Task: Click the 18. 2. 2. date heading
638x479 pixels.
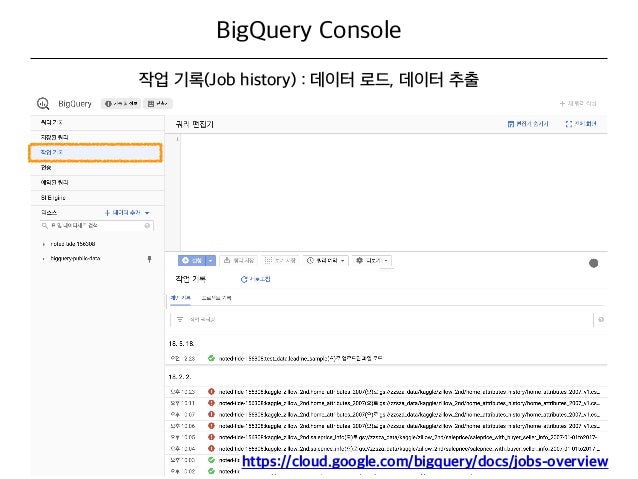Action: (x=180, y=377)
